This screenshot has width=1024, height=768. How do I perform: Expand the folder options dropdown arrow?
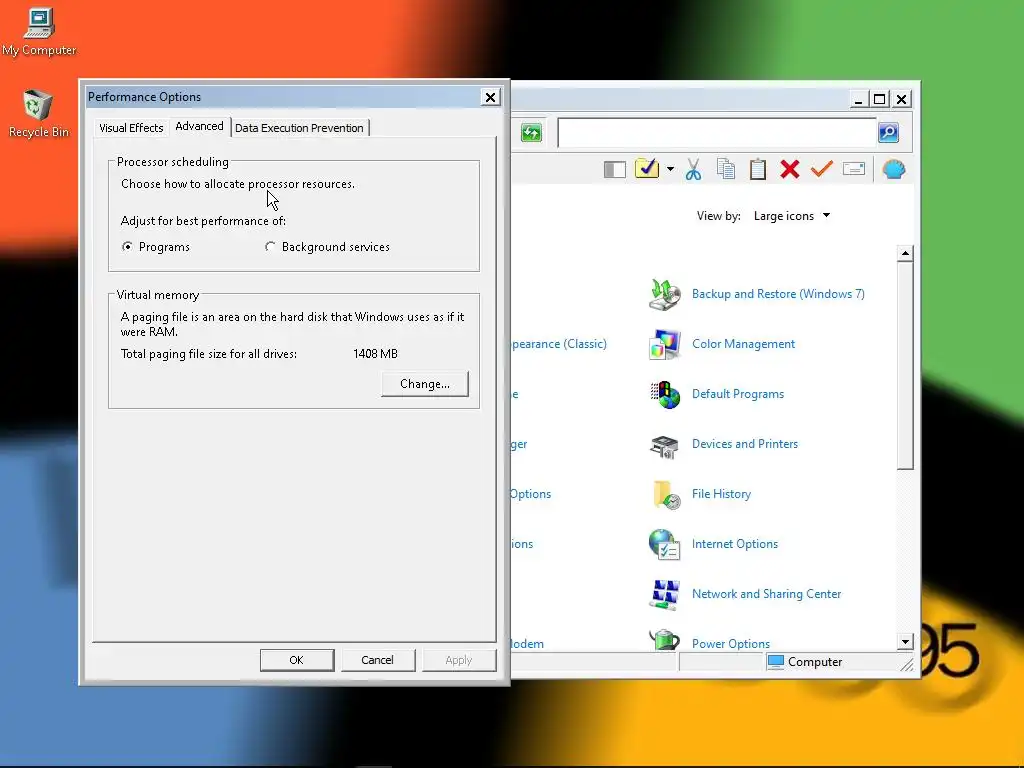(x=670, y=169)
